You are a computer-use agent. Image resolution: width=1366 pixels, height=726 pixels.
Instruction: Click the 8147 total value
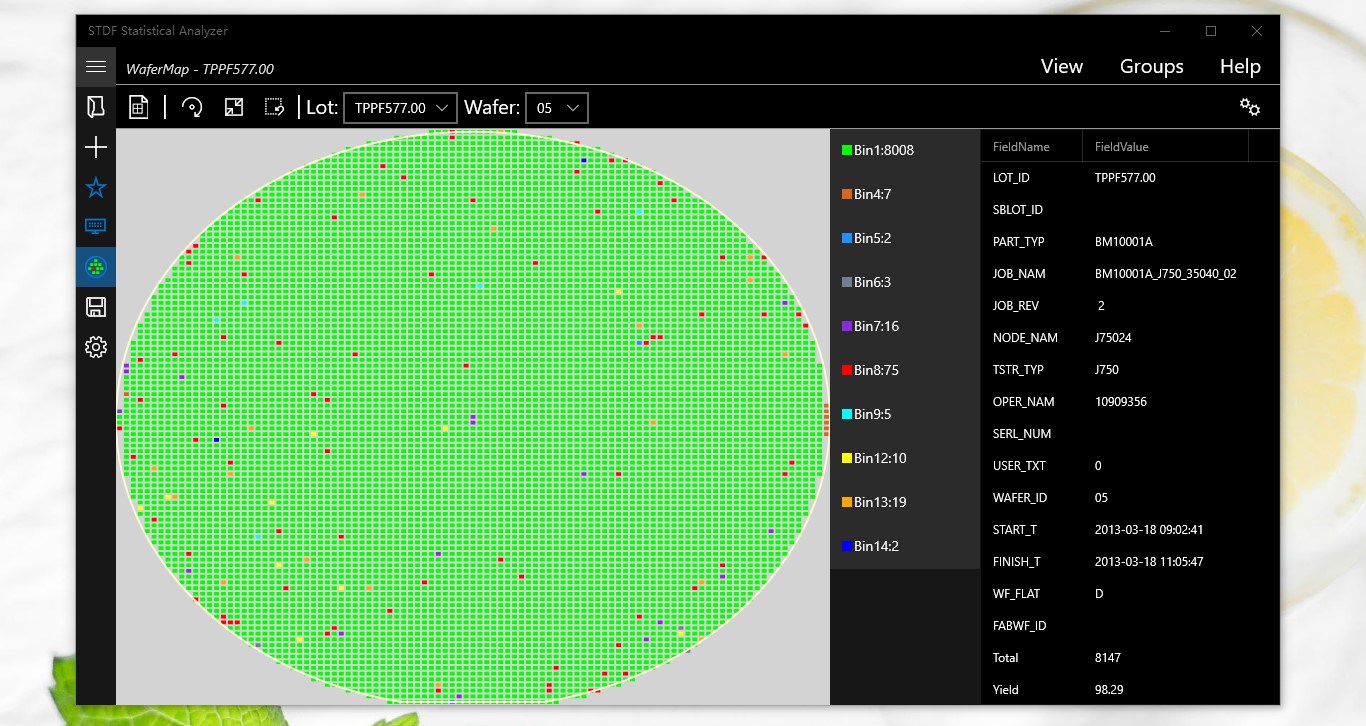(1107, 658)
